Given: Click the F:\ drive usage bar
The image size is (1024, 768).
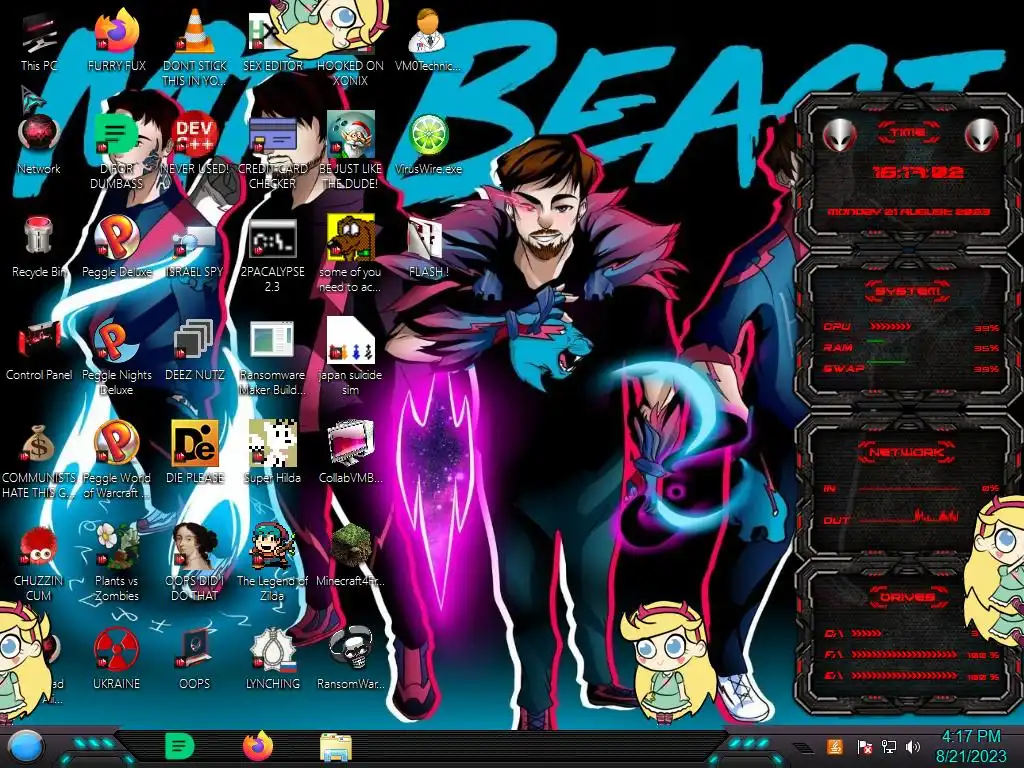Looking at the screenshot, I should (904, 654).
